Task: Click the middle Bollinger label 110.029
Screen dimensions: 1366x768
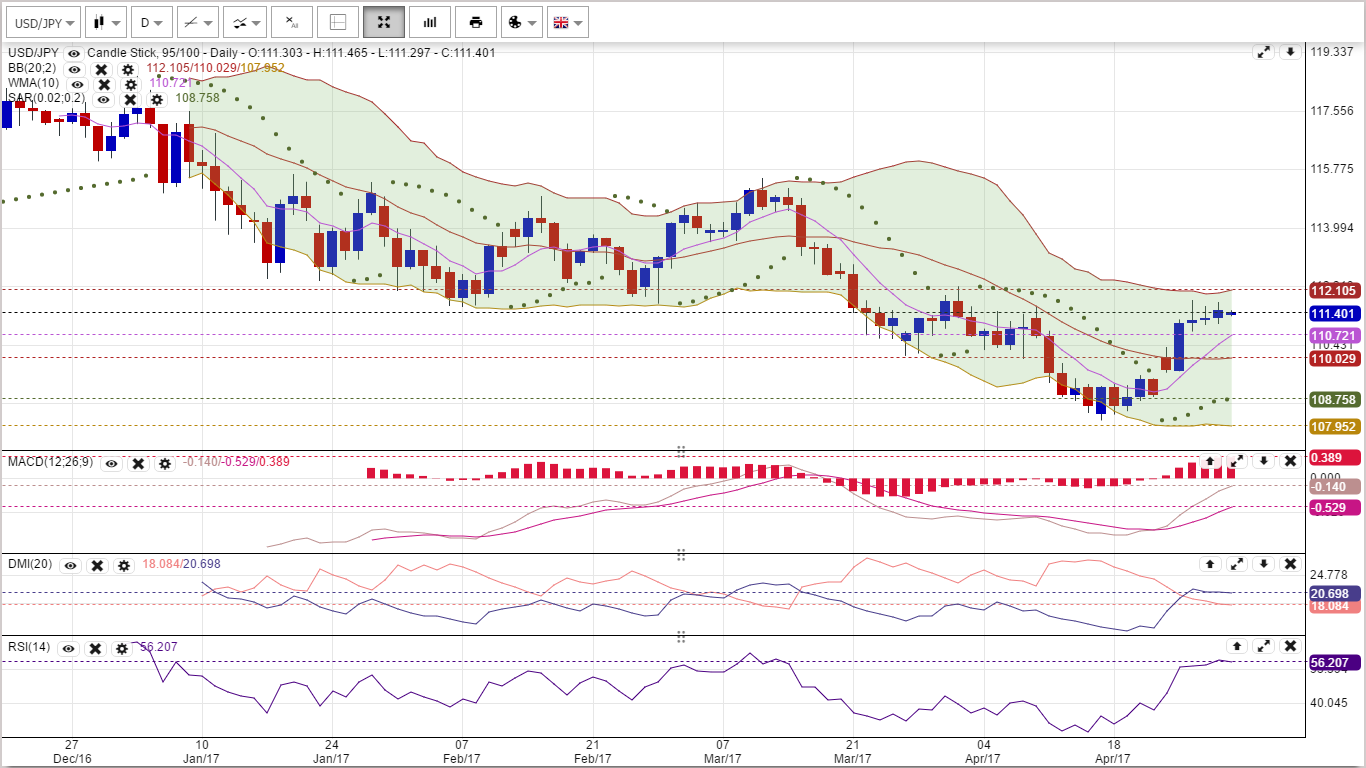Action: (x=1335, y=358)
